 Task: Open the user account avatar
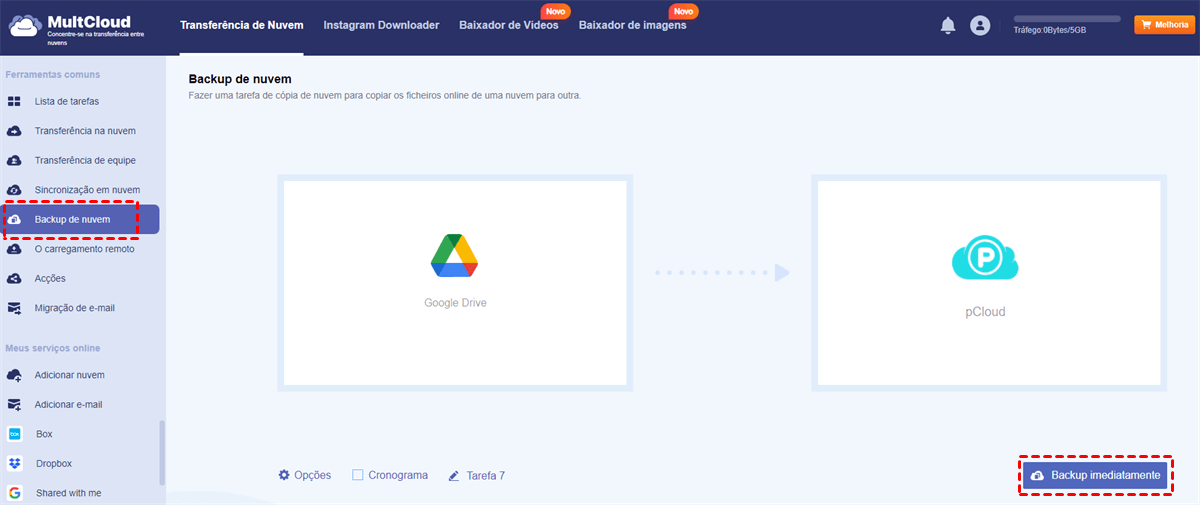click(x=980, y=26)
